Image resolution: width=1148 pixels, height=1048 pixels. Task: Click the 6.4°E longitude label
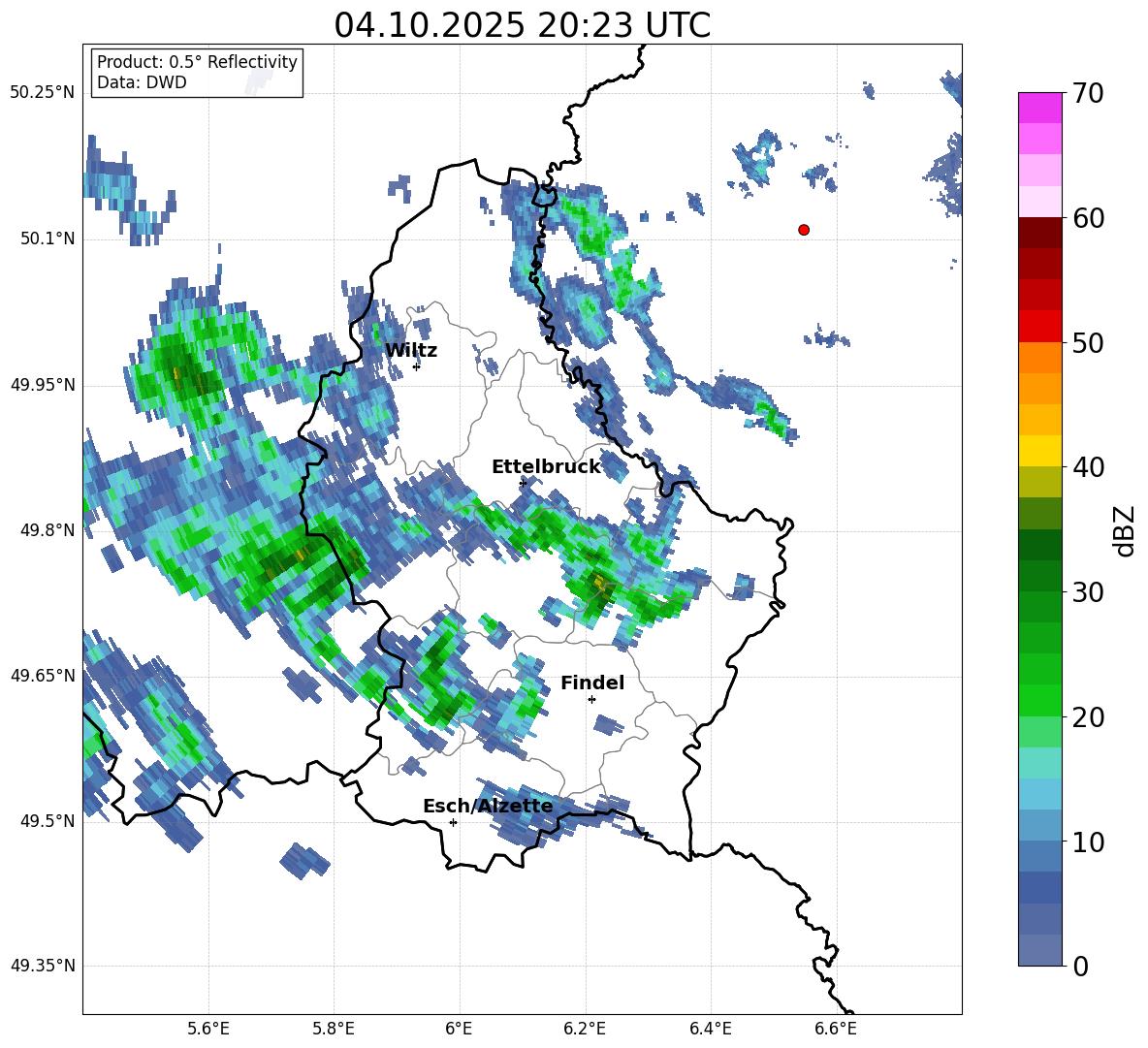click(710, 1029)
